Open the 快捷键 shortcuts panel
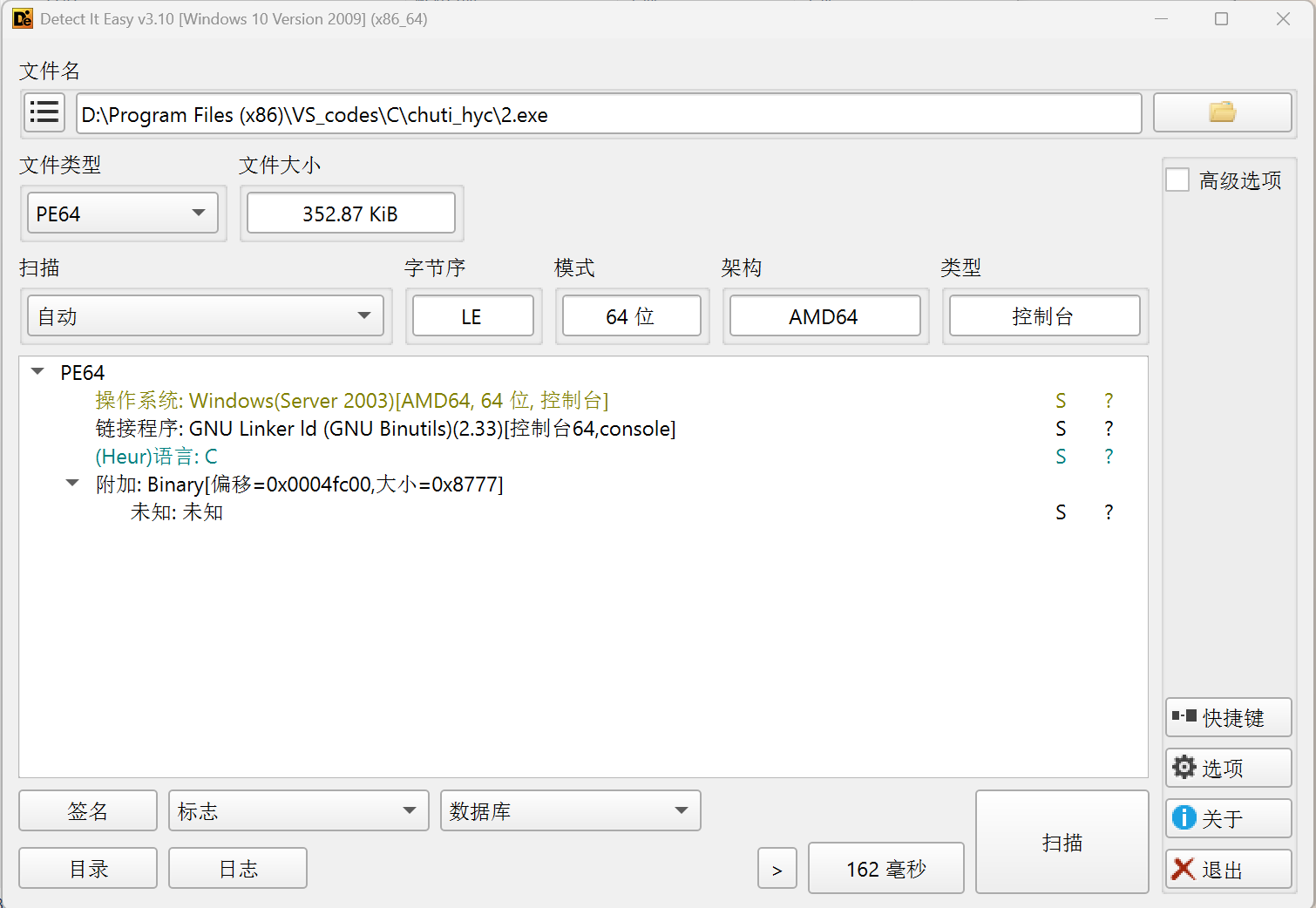Viewport: 1316px width, 908px height. (1228, 716)
